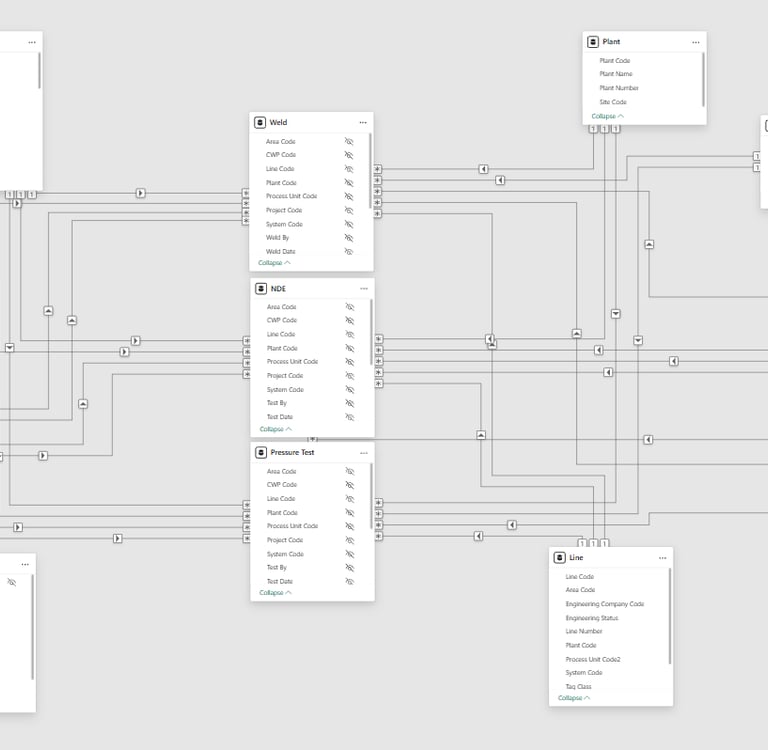Click the Line table icon
Image resolution: width=768 pixels, height=750 pixels.
coord(559,557)
